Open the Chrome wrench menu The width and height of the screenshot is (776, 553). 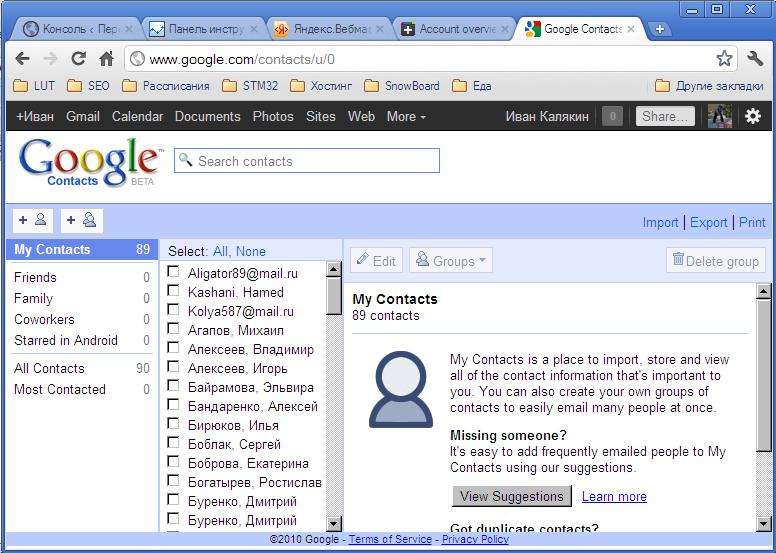click(x=755, y=59)
